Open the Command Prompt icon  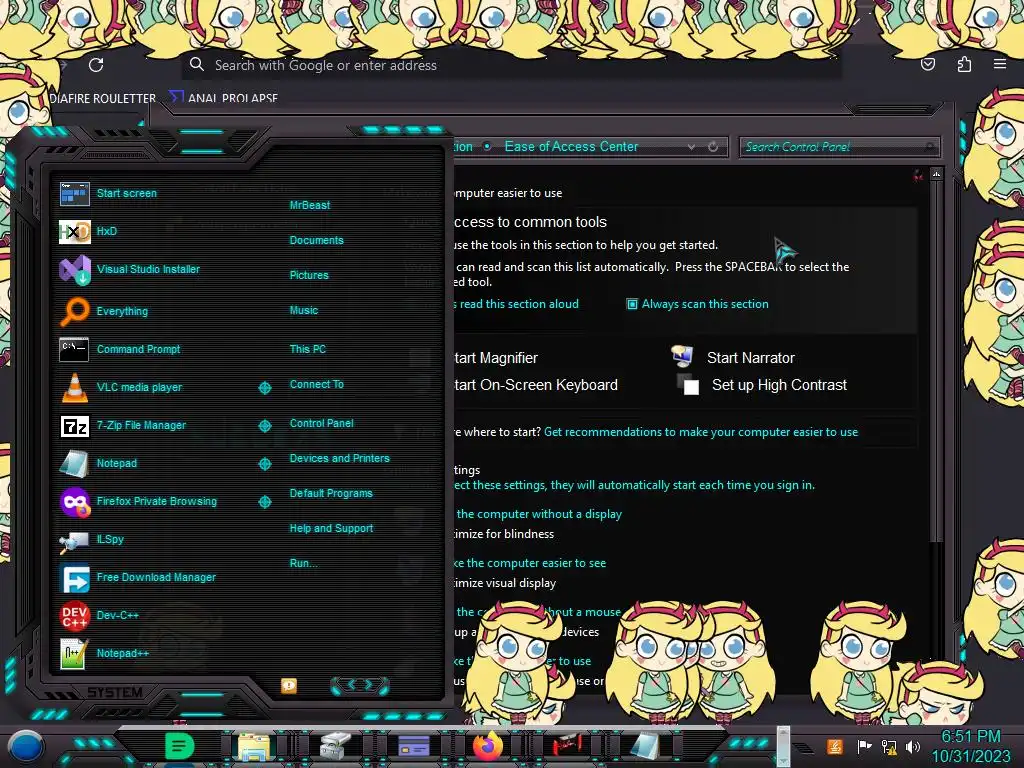(74, 349)
